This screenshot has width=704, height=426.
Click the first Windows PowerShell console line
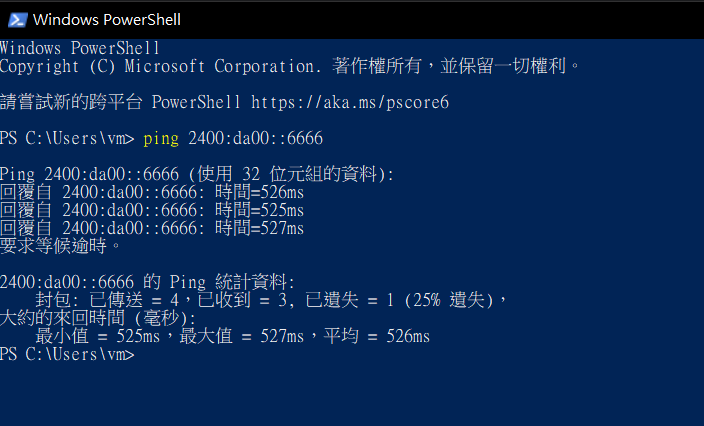[80, 48]
